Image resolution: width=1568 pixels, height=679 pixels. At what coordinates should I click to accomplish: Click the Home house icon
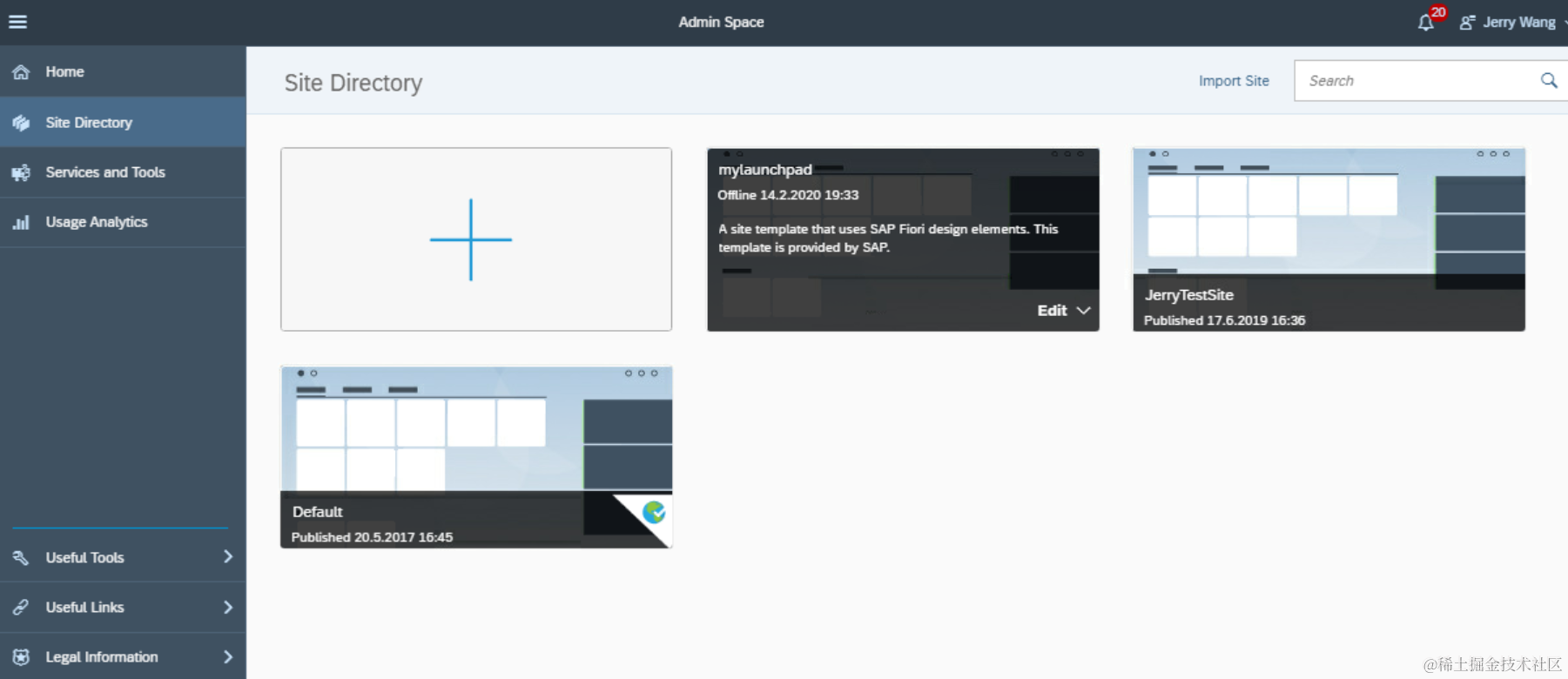pyautogui.click(x=21, y=72)
